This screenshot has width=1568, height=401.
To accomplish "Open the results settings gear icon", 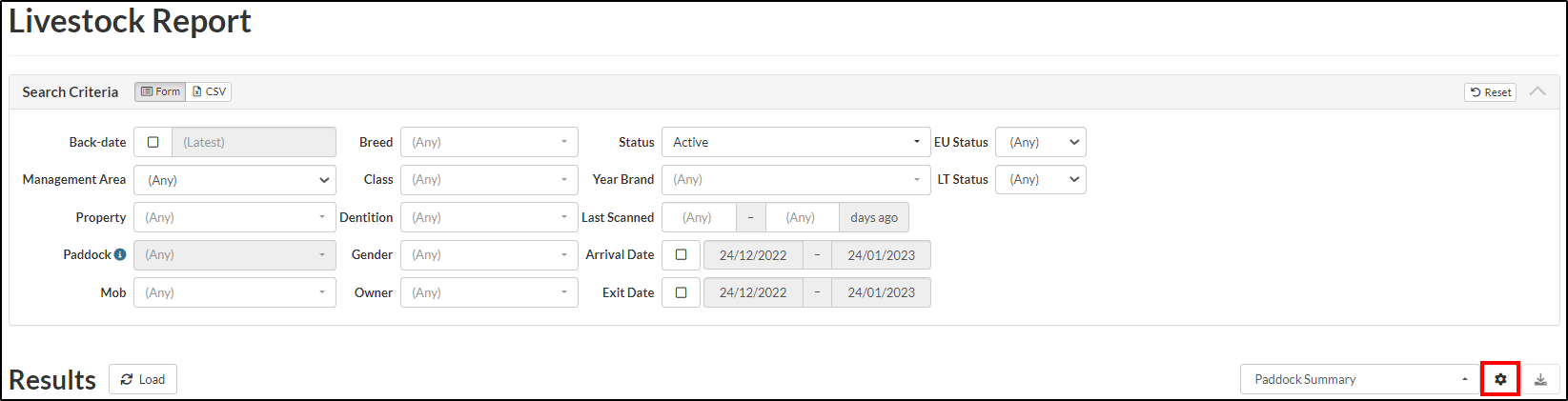I will [1500, 379].
